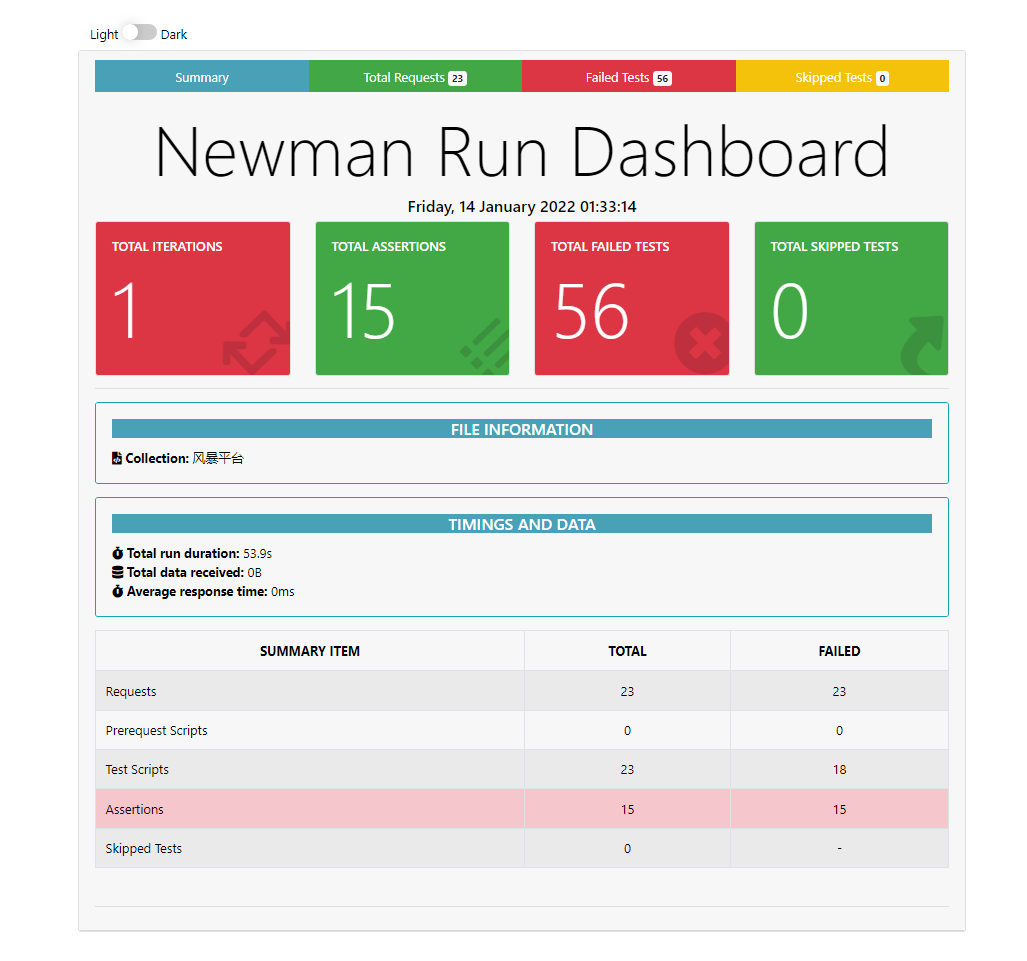Image resolution: width=1027 pixels, height=961 pixels.
Task: Click the database icon beside Total data received
Action: pyautogui.click(x=118, y=572)
